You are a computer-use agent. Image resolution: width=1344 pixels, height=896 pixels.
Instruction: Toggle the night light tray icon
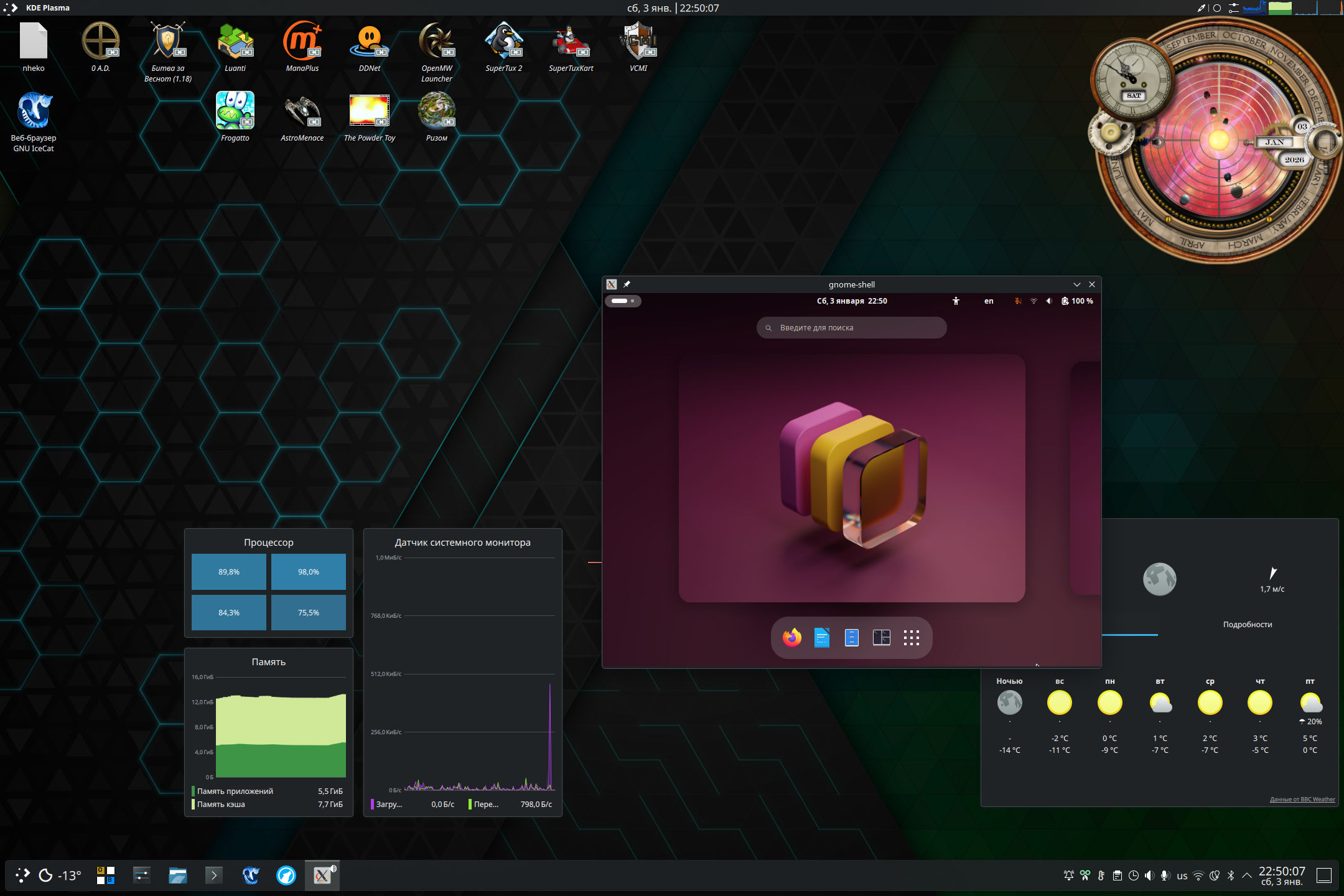point(1214,875)
